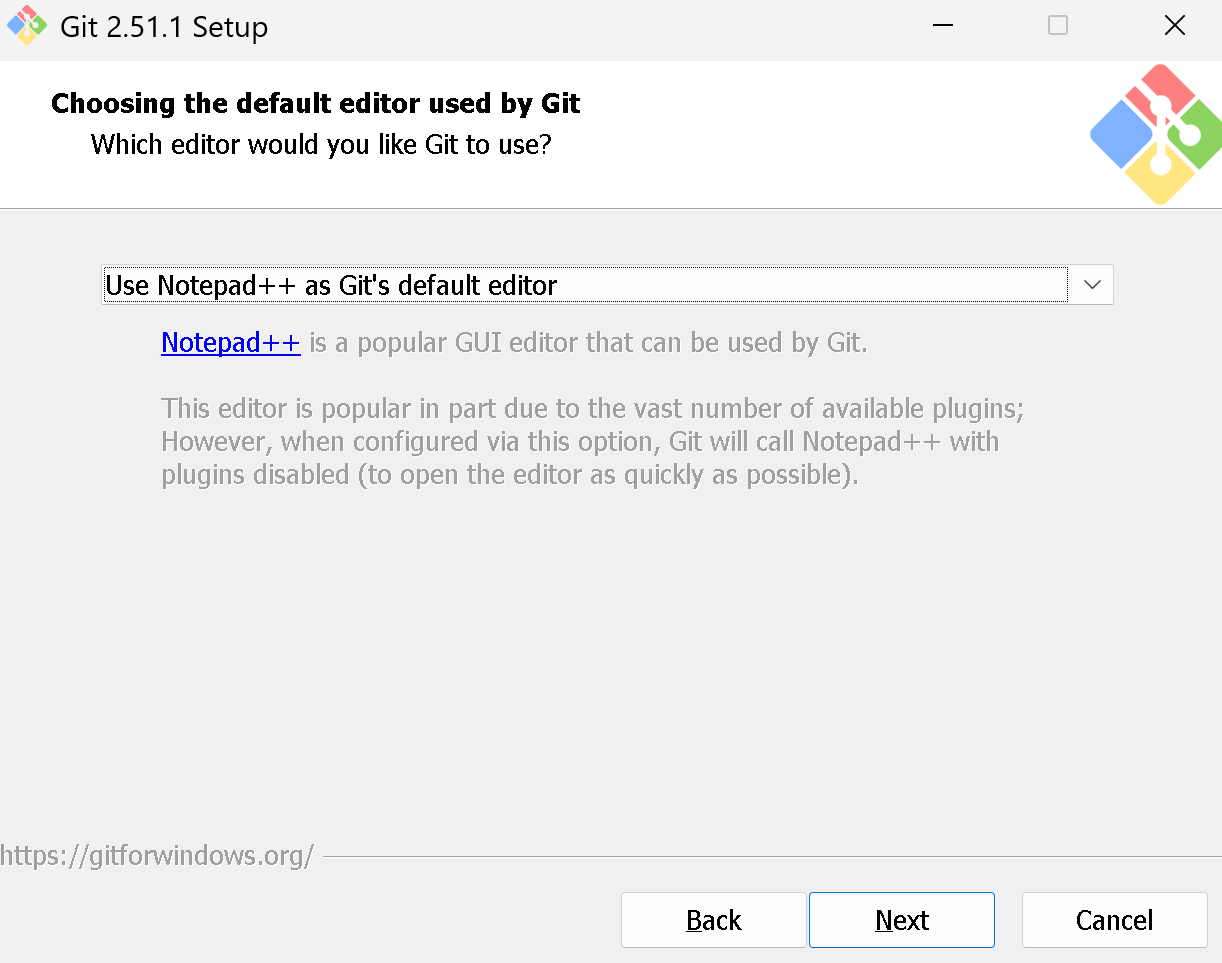Image resolution: width=1222 pixels, height=963 pixels.
Task: Expand the editor list with the chevron arrow
Action: (1091, 285)
